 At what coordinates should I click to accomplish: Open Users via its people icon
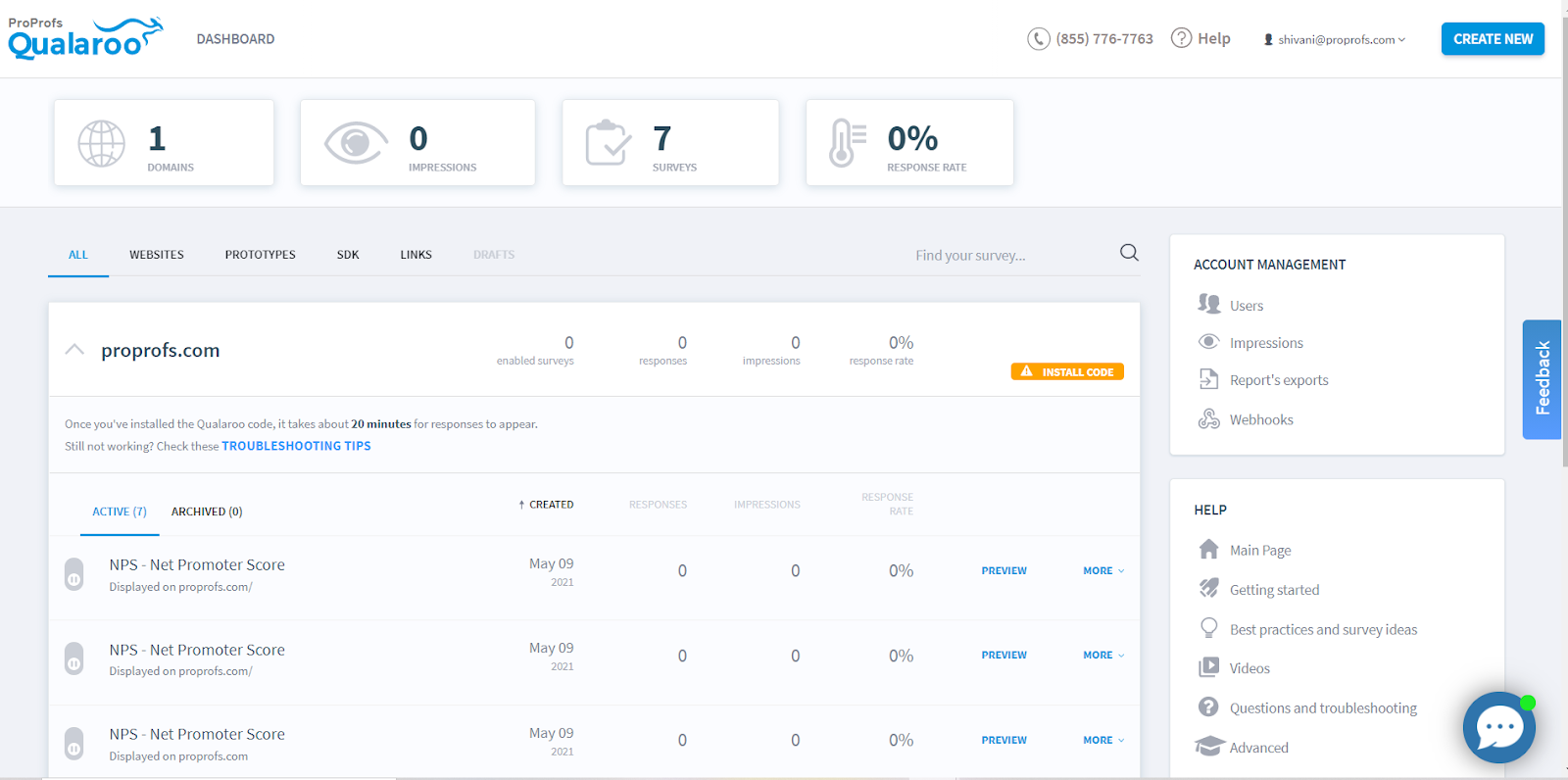click(1208, 304)
